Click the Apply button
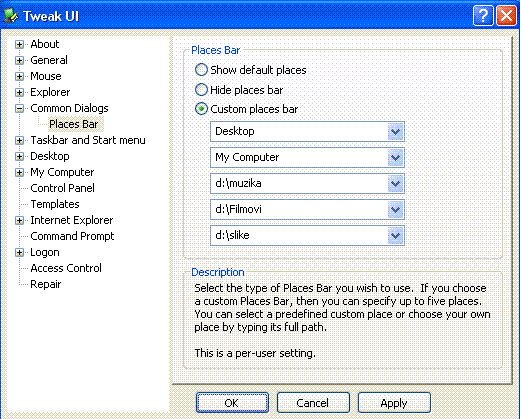This screenshot has height=419, width=521. pyautogui.click(x=394, y=403)
